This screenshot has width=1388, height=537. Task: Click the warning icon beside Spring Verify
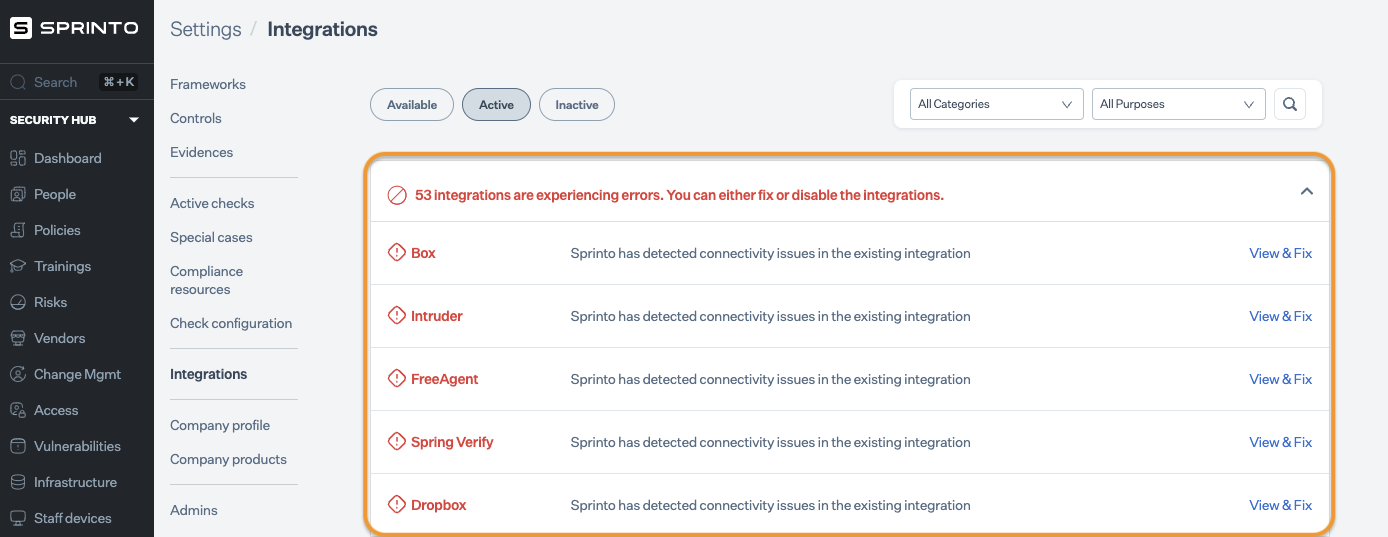[397, 442]
